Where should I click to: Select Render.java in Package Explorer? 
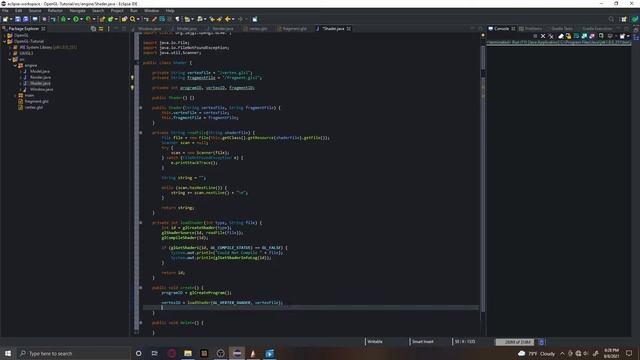tap(40, 77)
